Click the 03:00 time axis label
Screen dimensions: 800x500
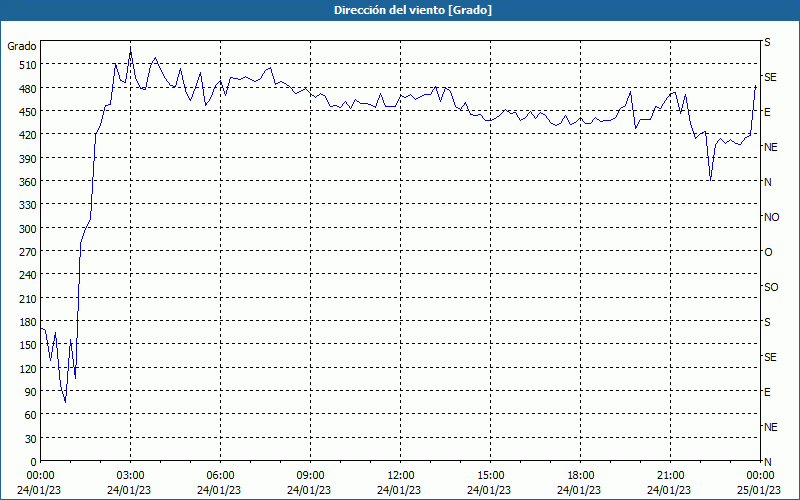click(130, 476)
